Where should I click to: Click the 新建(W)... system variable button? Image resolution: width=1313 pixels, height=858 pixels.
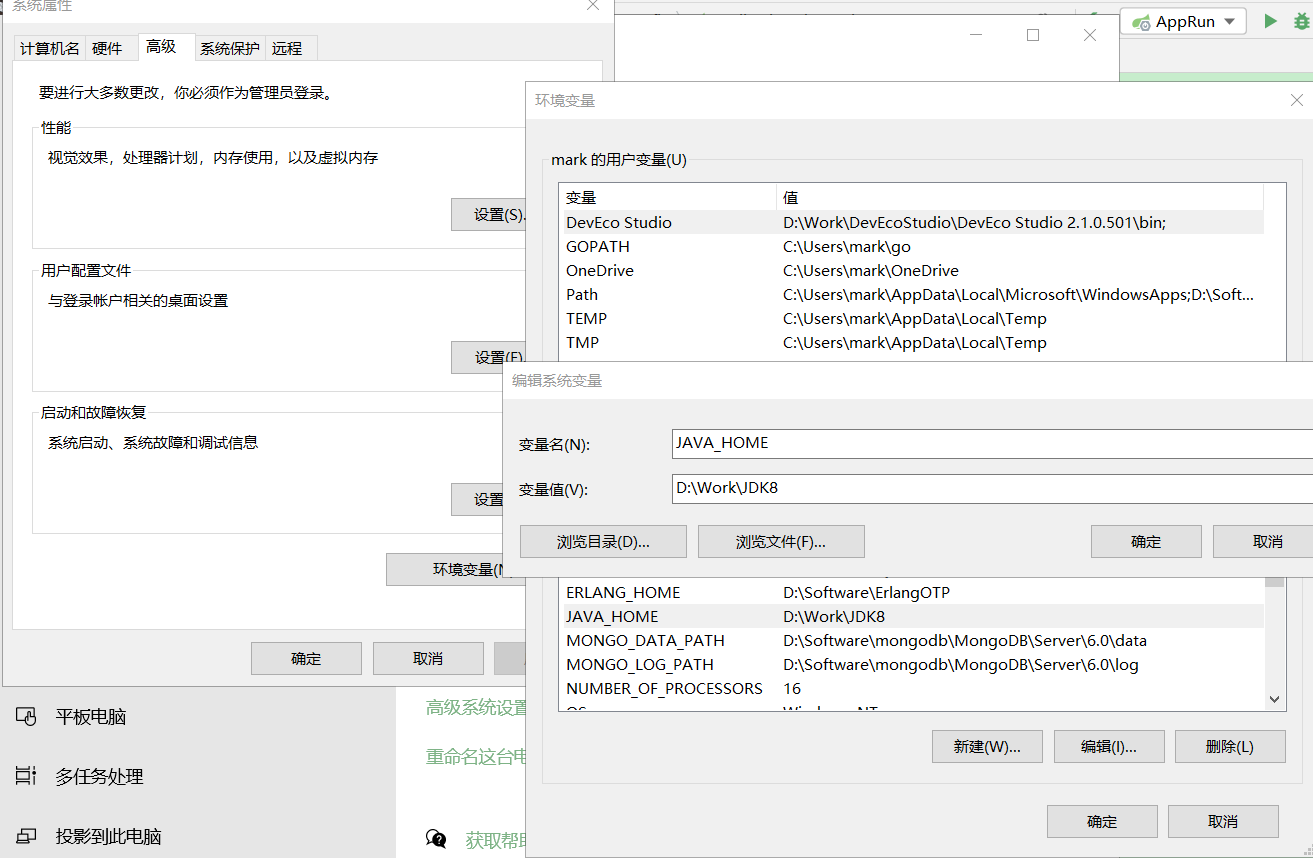coord(987,746)
